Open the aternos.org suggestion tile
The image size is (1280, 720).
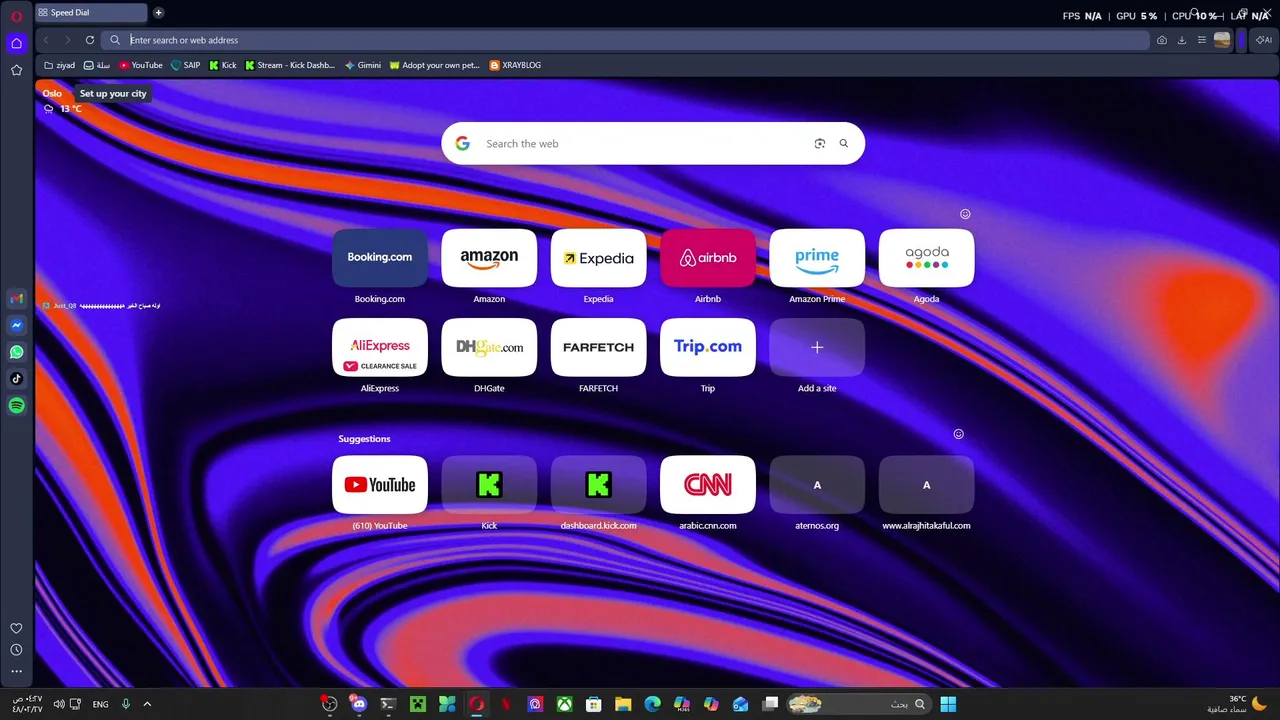(x=817, y=485)
